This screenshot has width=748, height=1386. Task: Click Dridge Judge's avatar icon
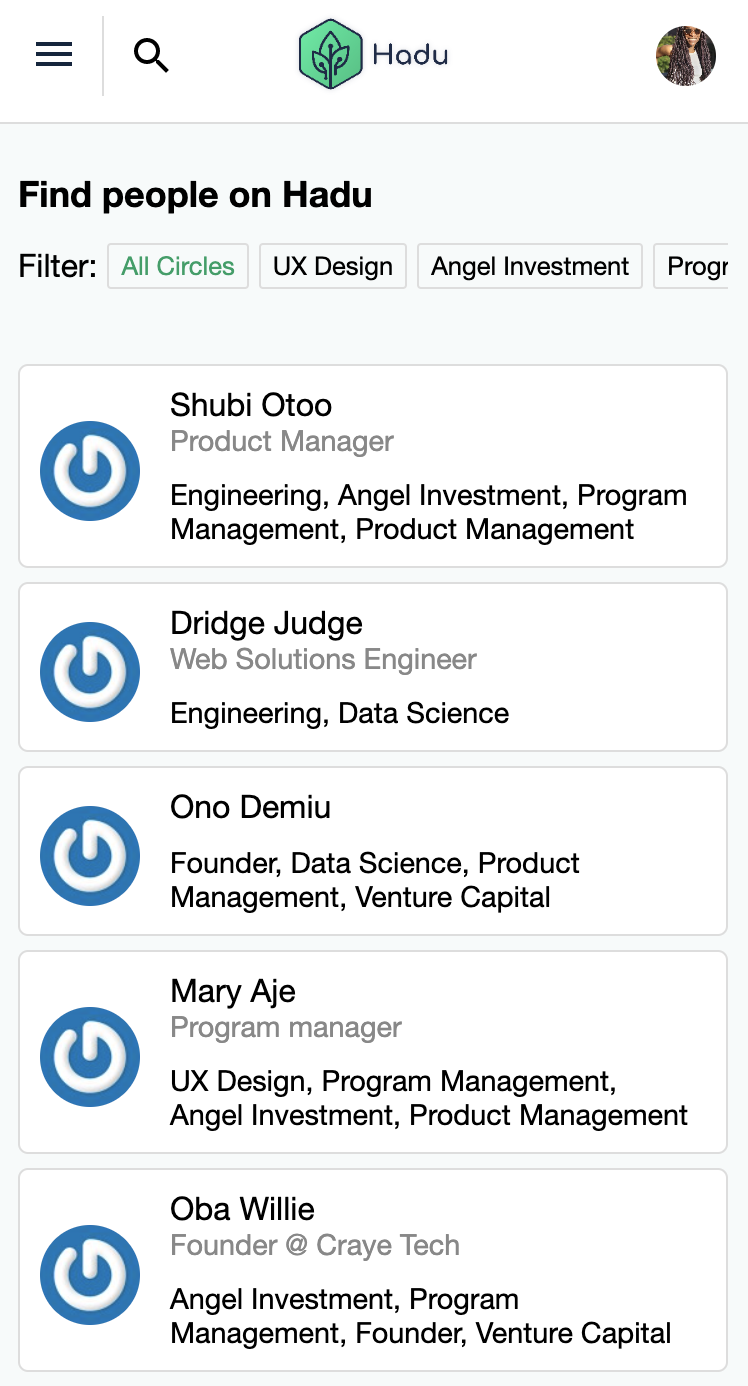tap(90, 672)
